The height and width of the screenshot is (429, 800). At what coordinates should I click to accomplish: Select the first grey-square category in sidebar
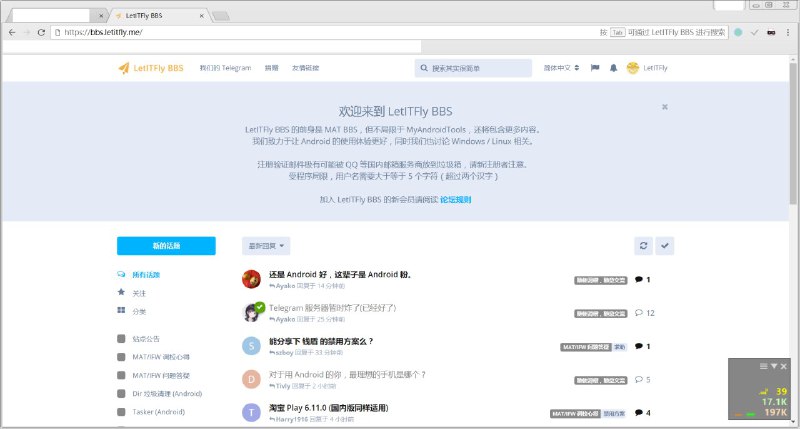coord(146,339)
